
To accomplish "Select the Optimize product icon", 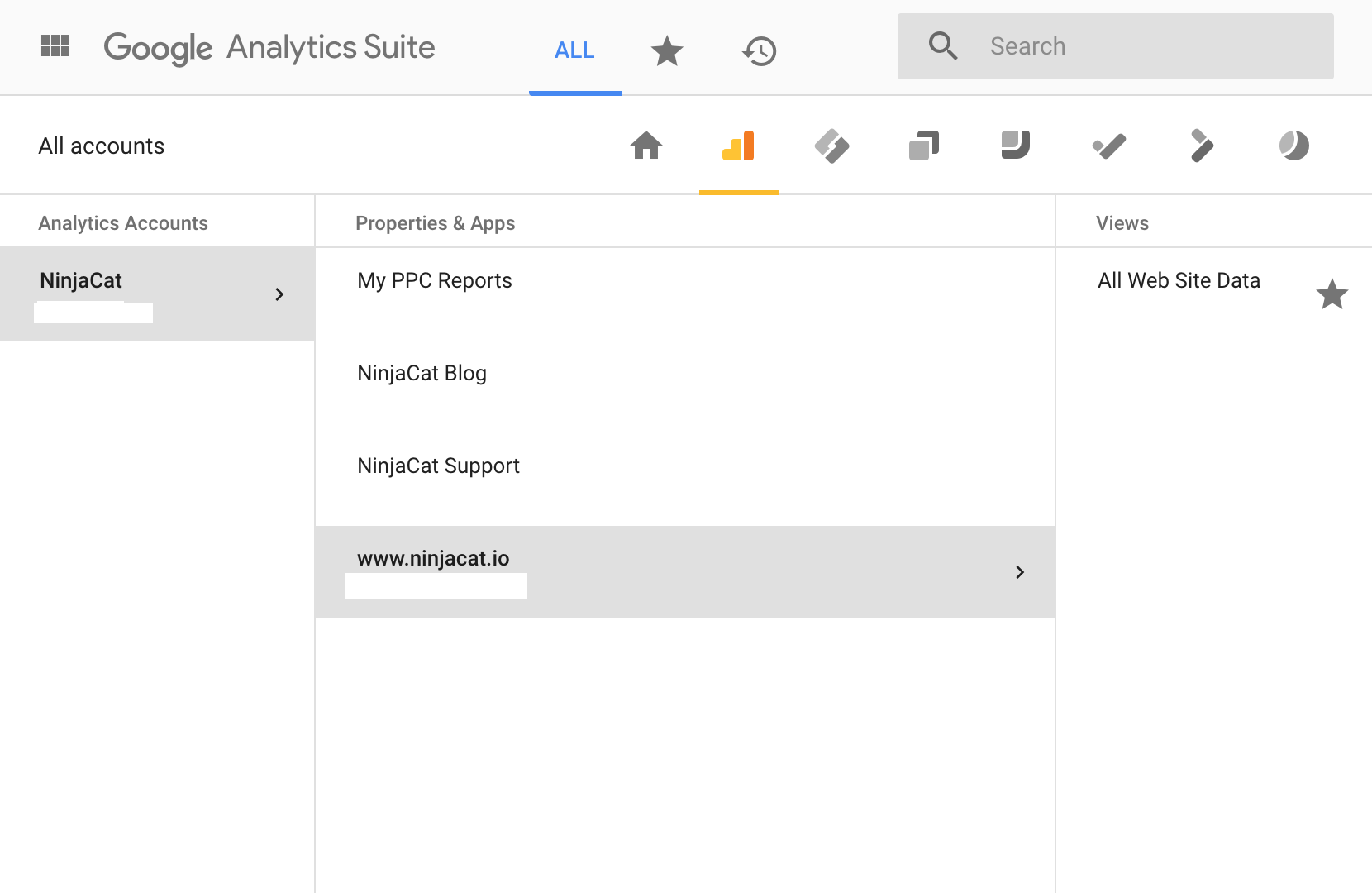I will click(924, 146).
